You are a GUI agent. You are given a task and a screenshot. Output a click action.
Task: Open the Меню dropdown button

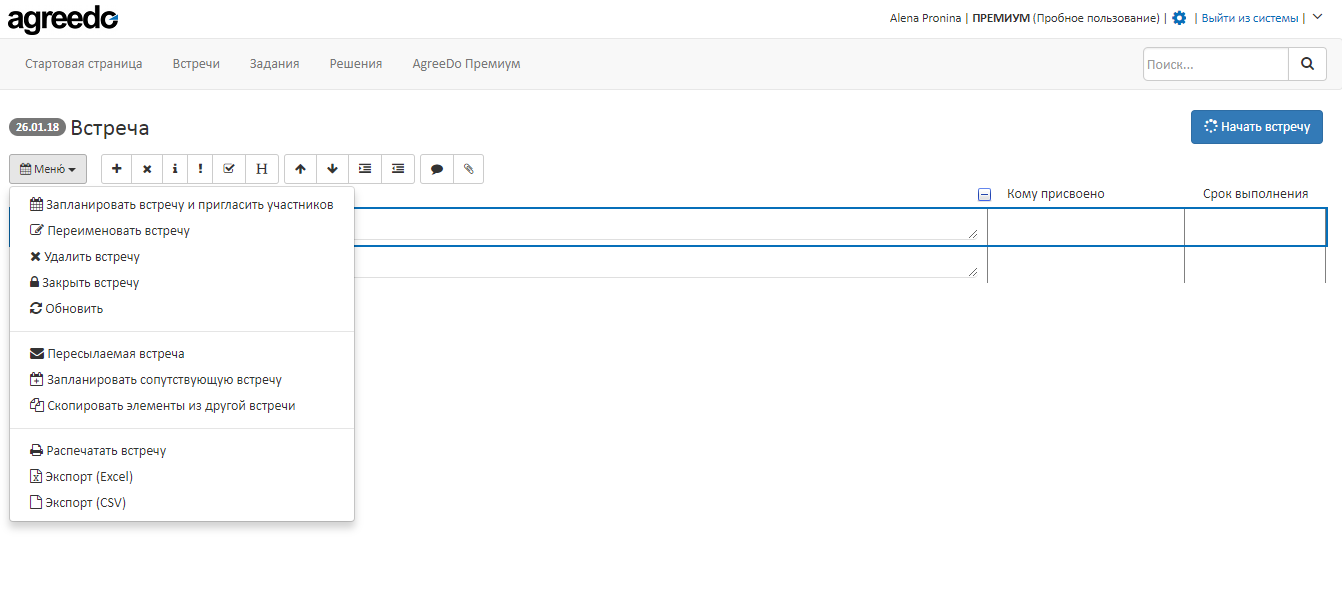tap(48, 169)
